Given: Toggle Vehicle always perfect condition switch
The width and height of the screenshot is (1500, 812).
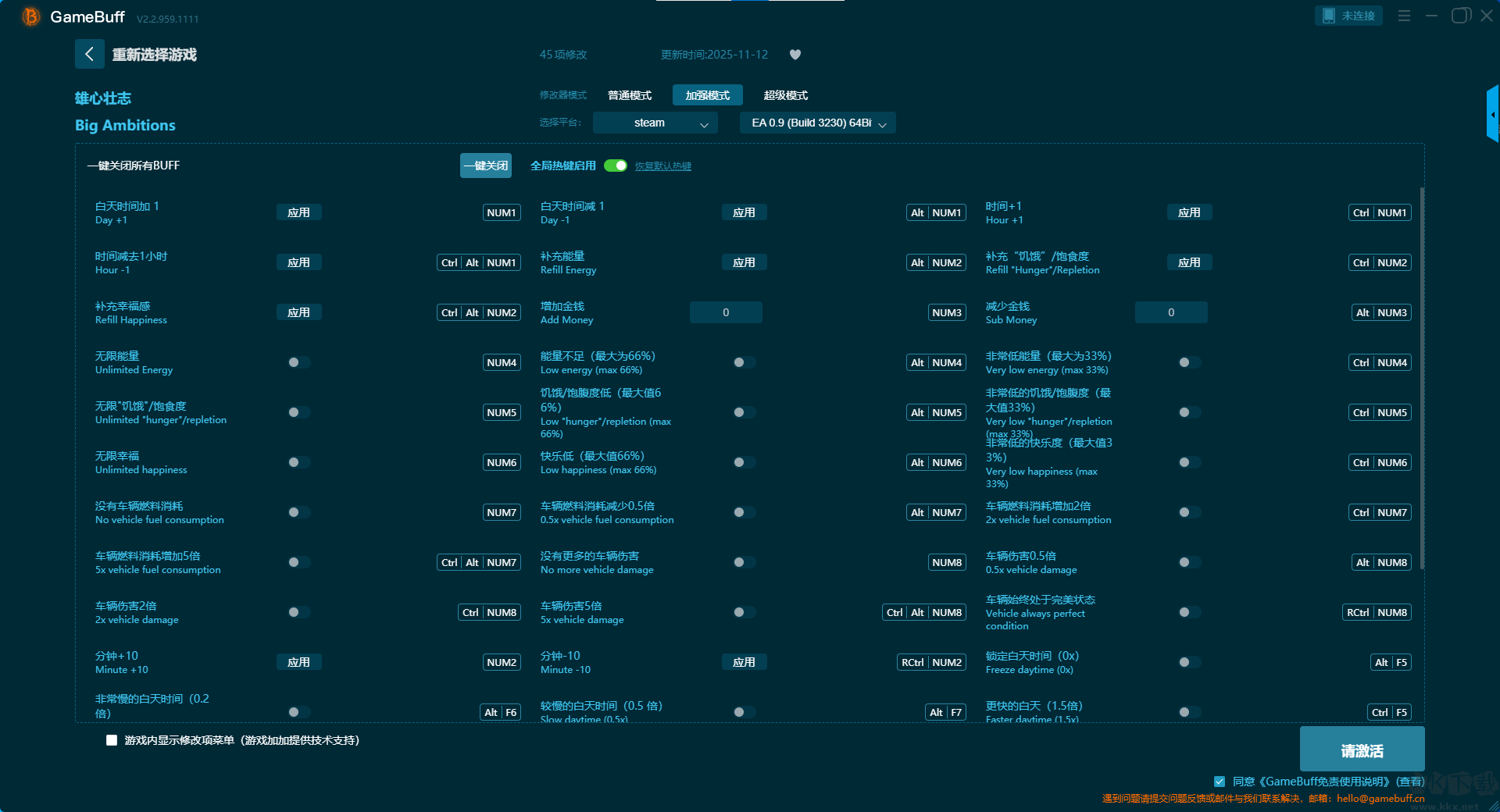Looking at the screenshot, I should 1189,612.
